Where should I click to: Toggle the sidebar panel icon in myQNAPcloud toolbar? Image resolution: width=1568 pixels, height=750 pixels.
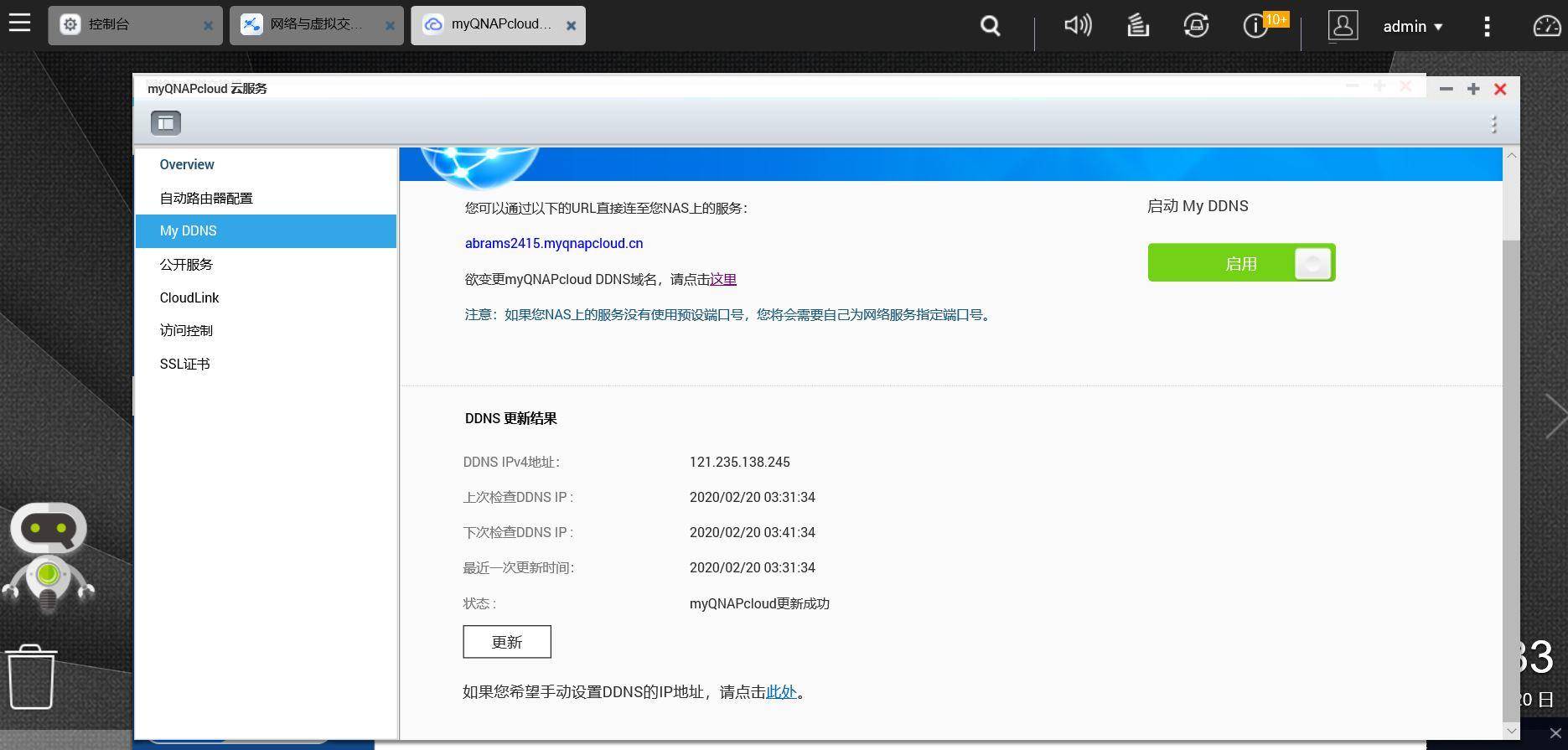point(166,123)
